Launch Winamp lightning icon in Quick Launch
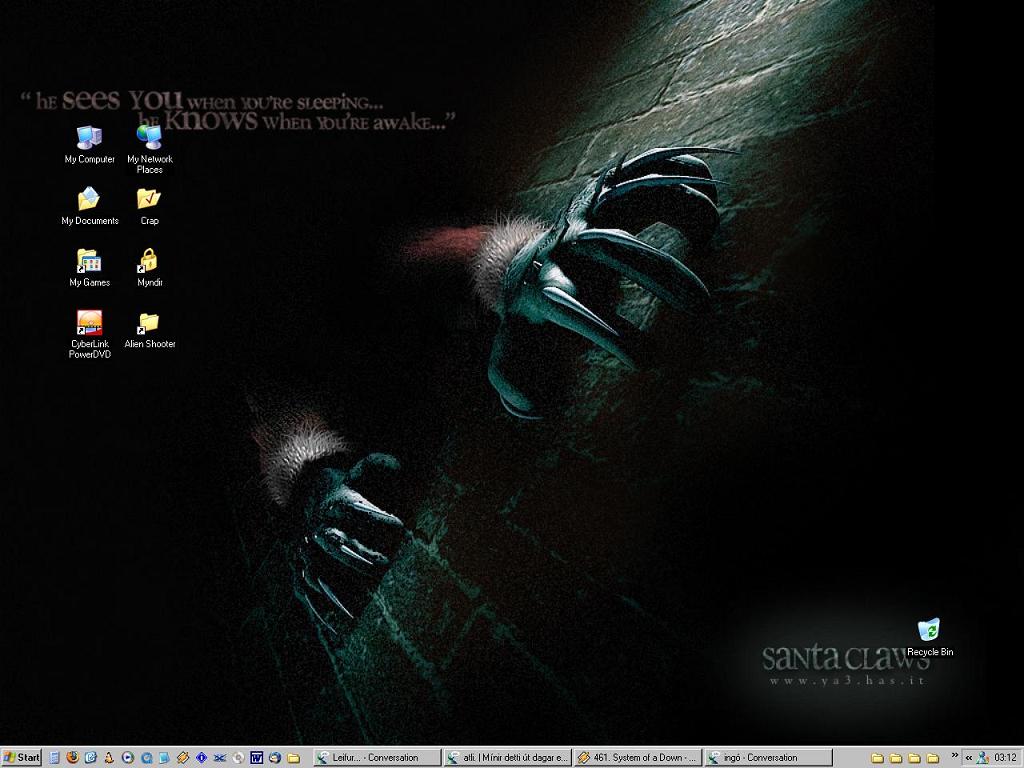The width and height of the screenshot is (1024, 768). click(183, 758)
